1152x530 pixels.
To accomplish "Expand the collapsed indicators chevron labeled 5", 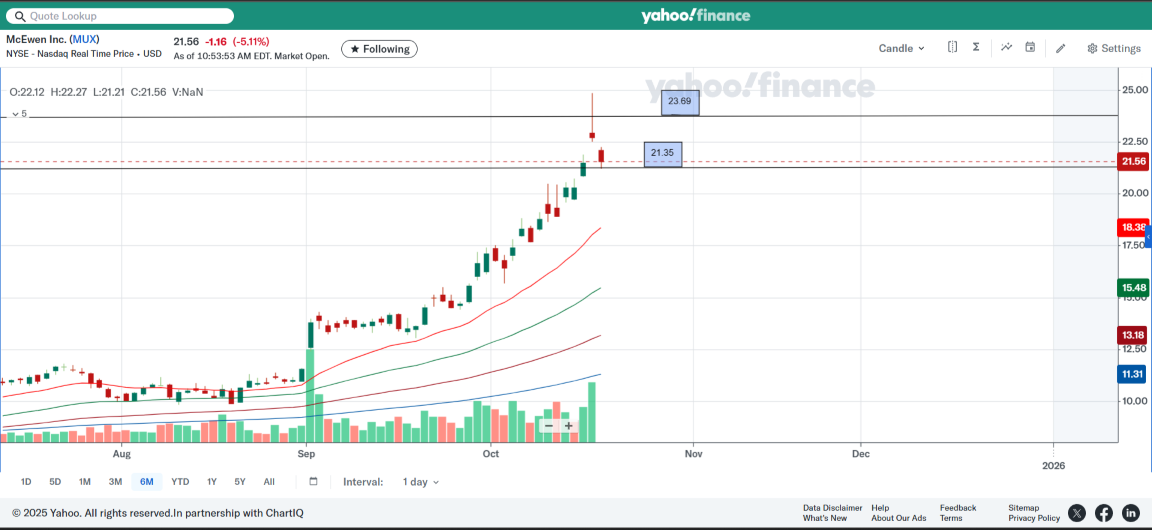I will [17, 114].
